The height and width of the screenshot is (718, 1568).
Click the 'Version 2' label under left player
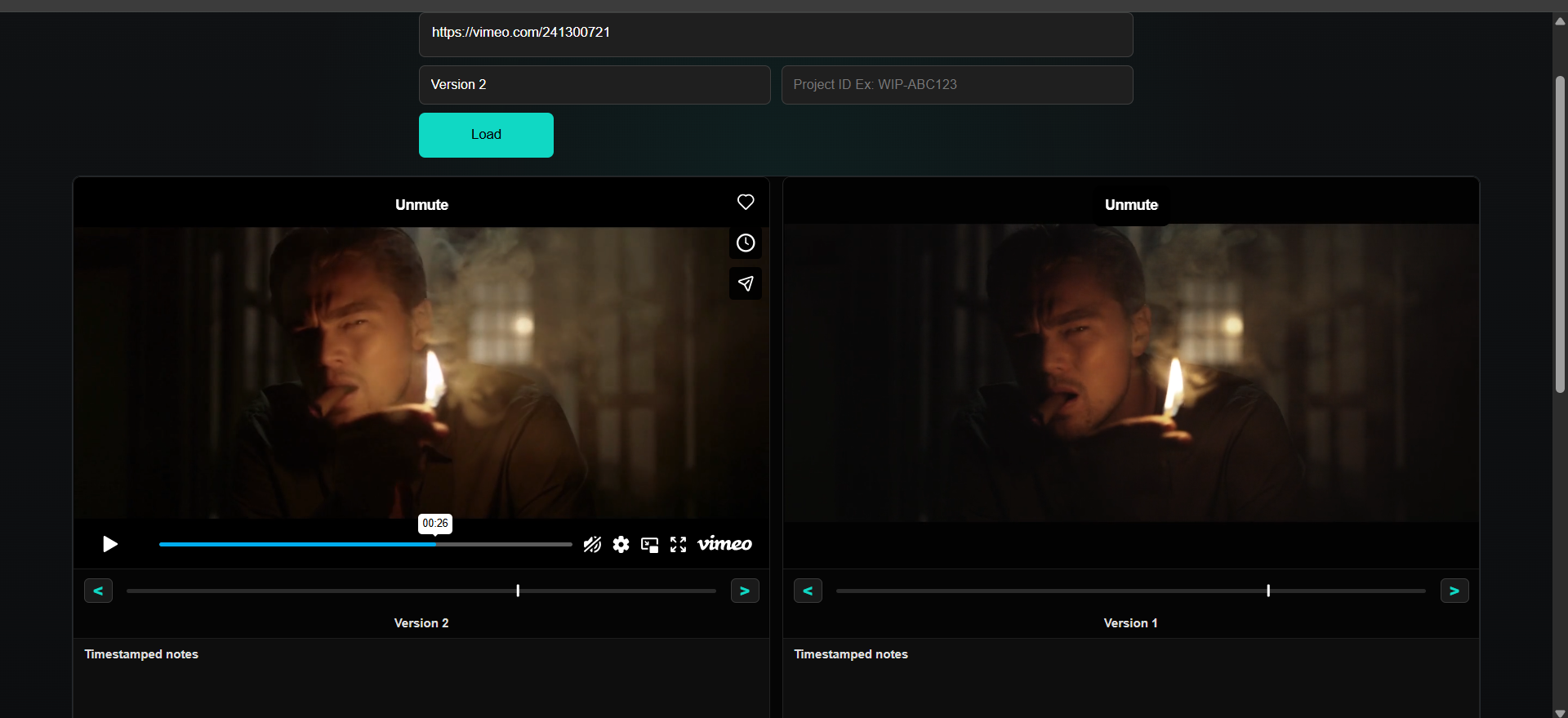421,623
